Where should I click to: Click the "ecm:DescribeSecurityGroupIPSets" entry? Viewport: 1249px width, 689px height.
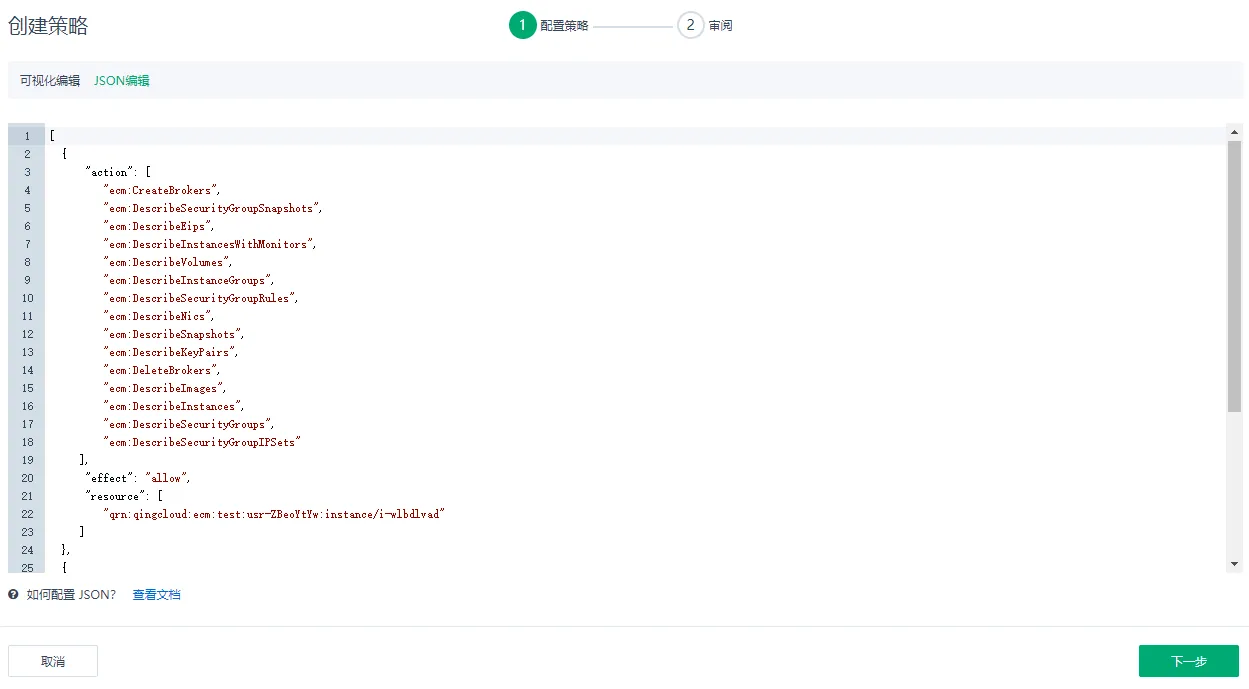202,442
